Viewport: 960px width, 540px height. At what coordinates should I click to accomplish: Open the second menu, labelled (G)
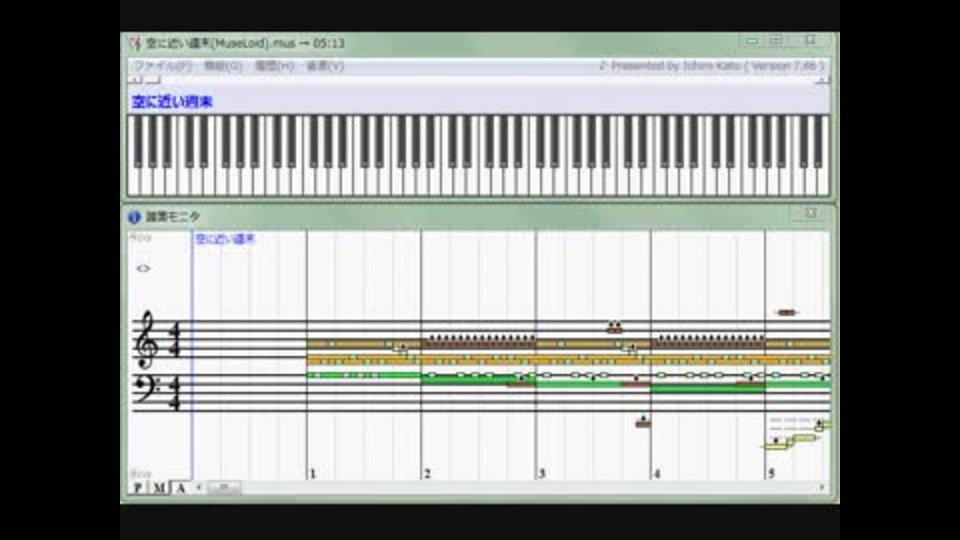coord(222,66)
